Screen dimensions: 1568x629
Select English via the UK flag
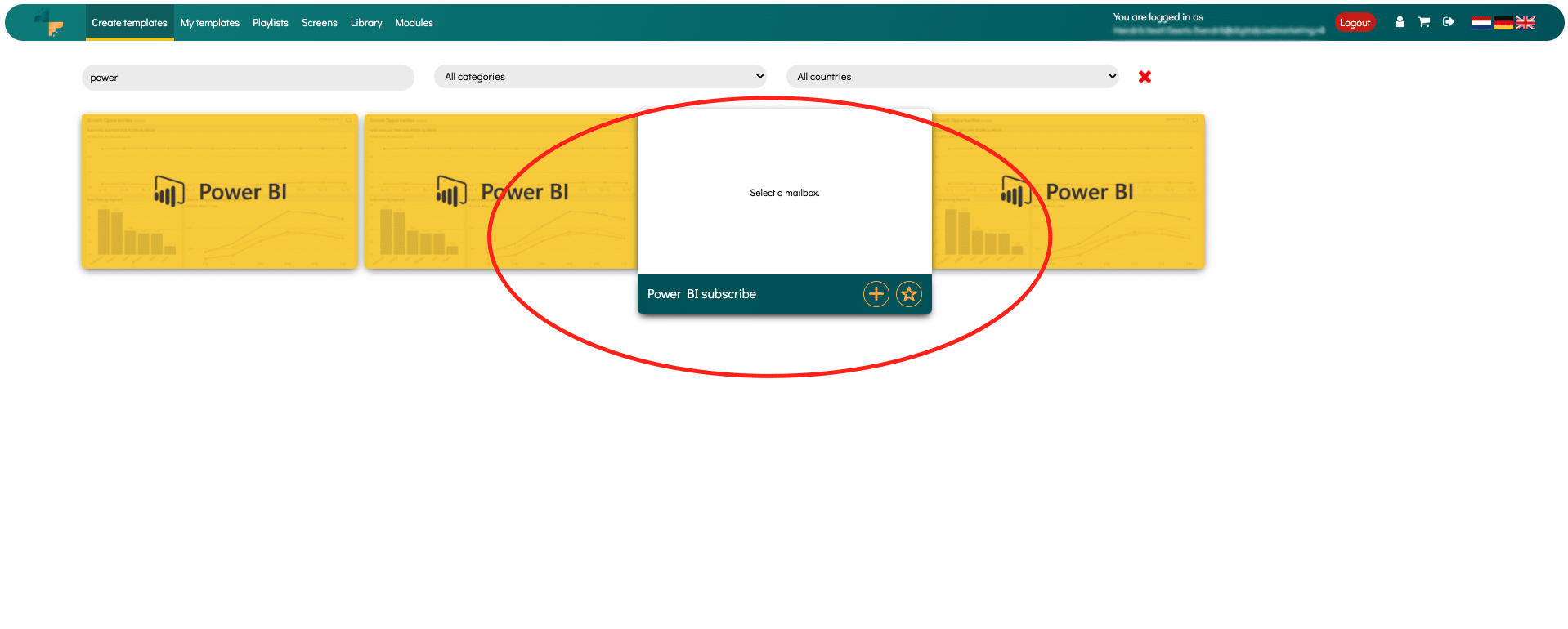coord(1525,23)
